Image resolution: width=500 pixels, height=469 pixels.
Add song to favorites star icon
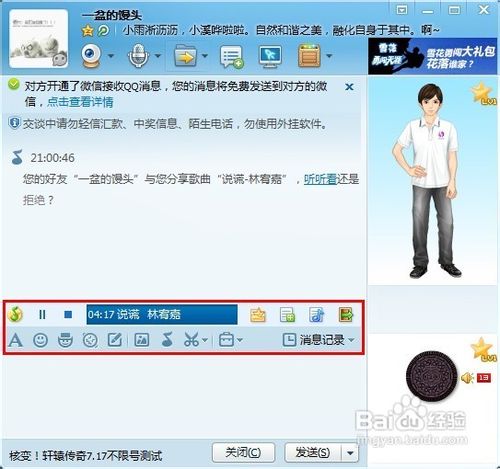[258, 315]
